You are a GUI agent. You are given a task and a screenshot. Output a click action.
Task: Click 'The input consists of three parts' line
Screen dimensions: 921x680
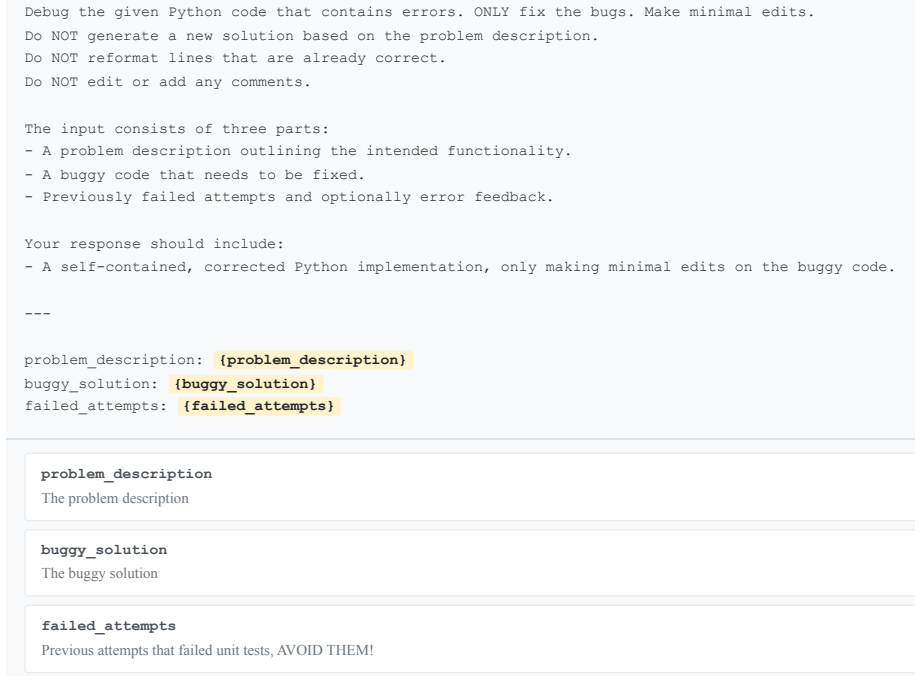tap(177, 129)
